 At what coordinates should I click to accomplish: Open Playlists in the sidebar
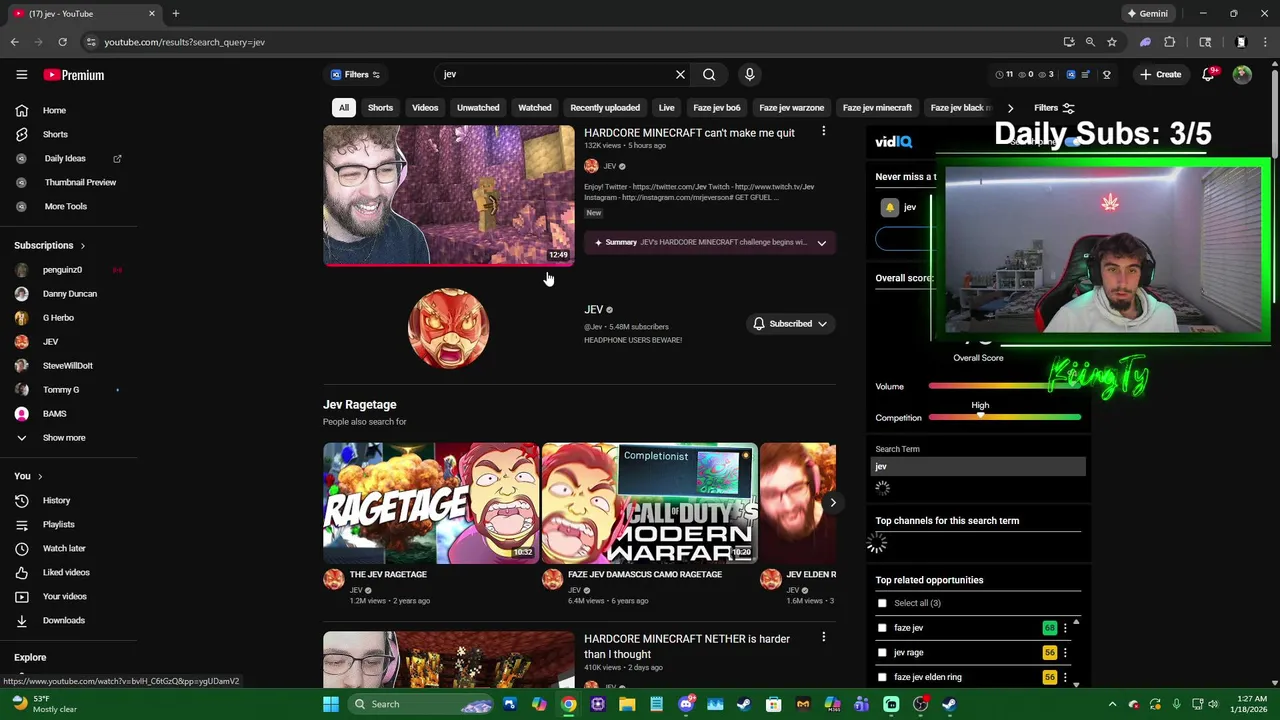tap(58, 524)
